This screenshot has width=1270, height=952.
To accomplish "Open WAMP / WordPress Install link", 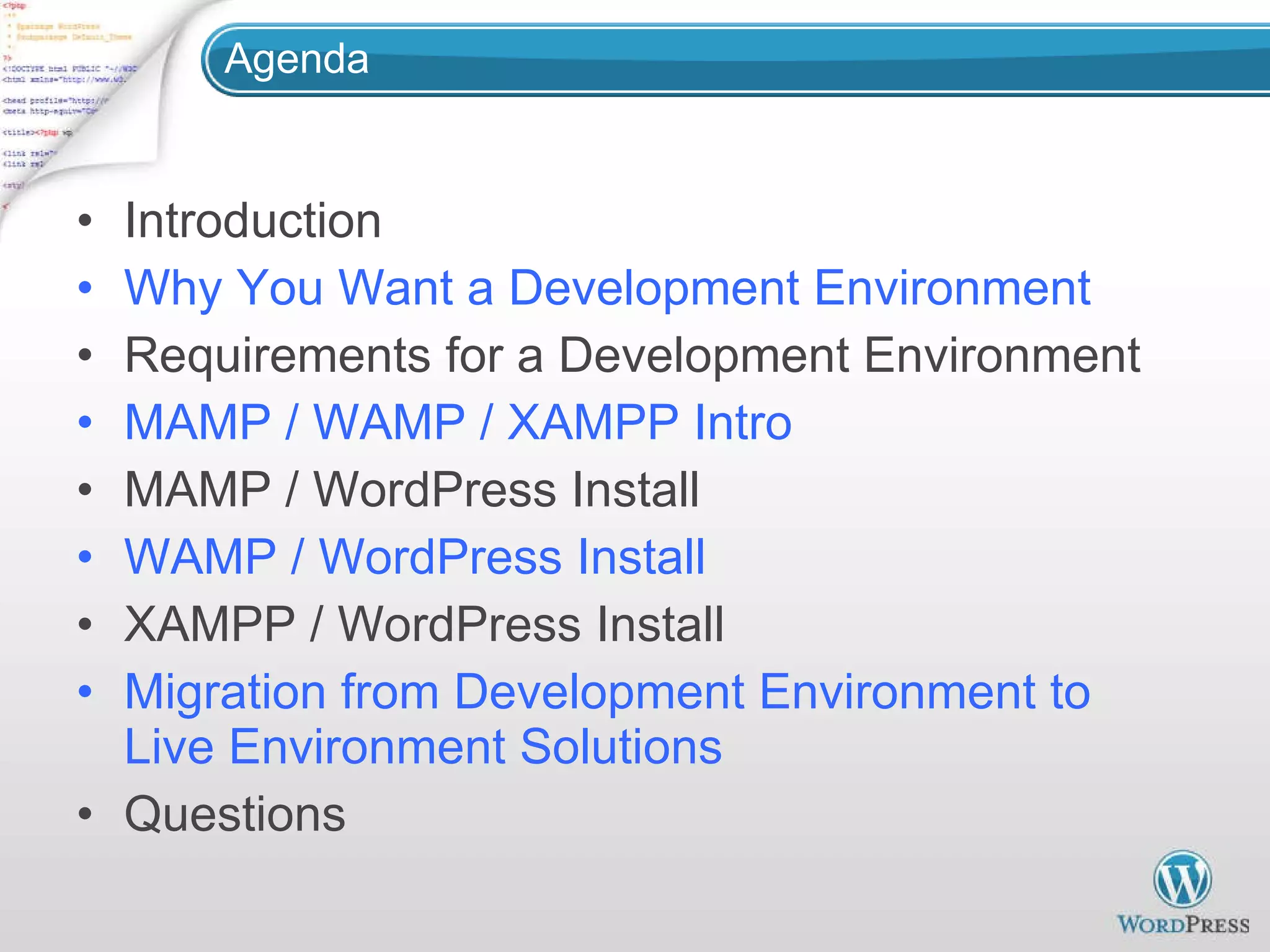I will coord(414,557).
